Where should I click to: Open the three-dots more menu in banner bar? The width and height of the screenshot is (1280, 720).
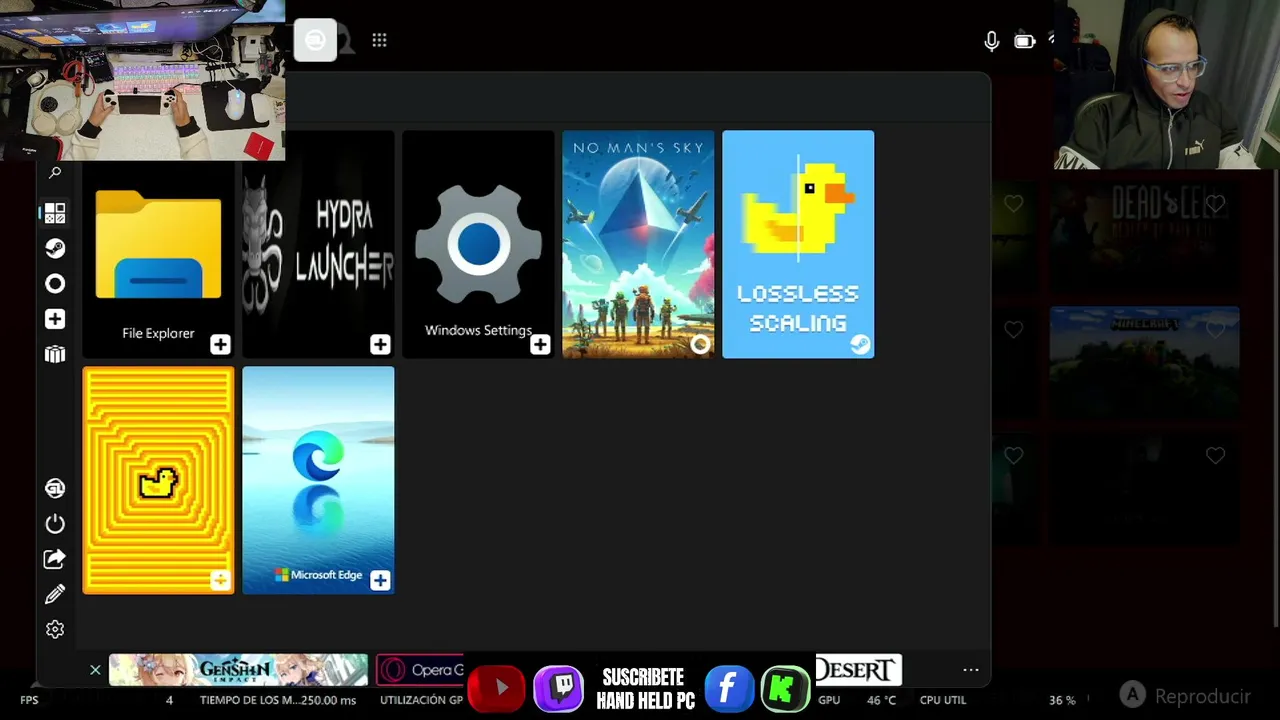coord(970,670)
